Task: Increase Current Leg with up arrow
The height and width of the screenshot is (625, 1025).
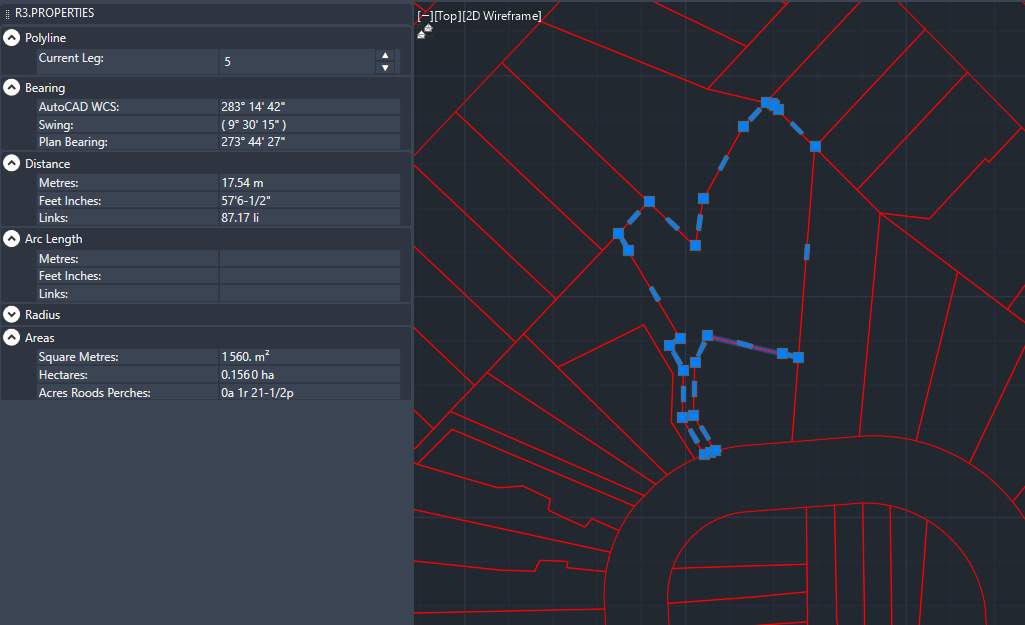Action: [x=385, y=56]
